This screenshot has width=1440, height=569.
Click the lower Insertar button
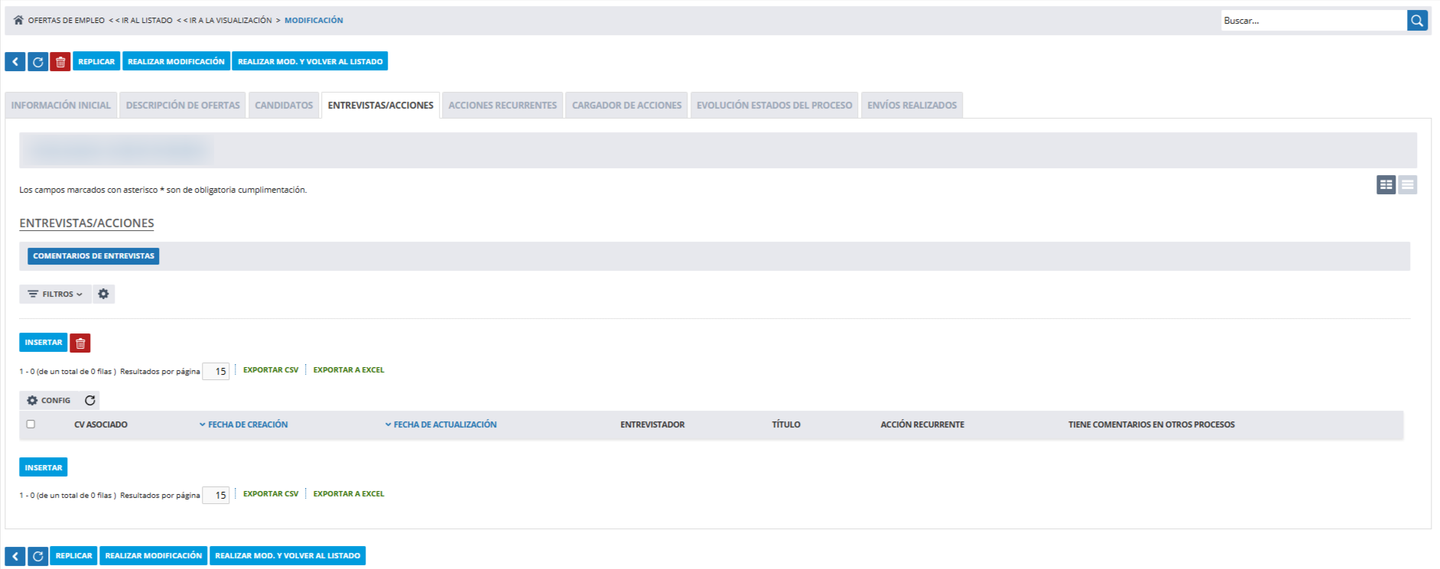(43, 467)
